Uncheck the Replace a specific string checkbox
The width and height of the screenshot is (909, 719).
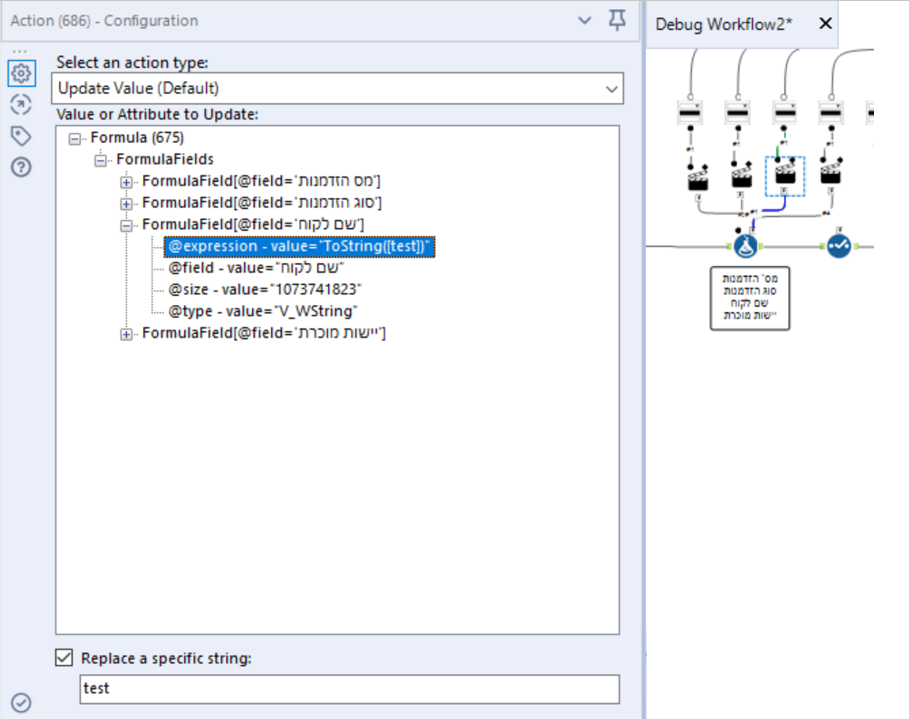pos(64,657)
